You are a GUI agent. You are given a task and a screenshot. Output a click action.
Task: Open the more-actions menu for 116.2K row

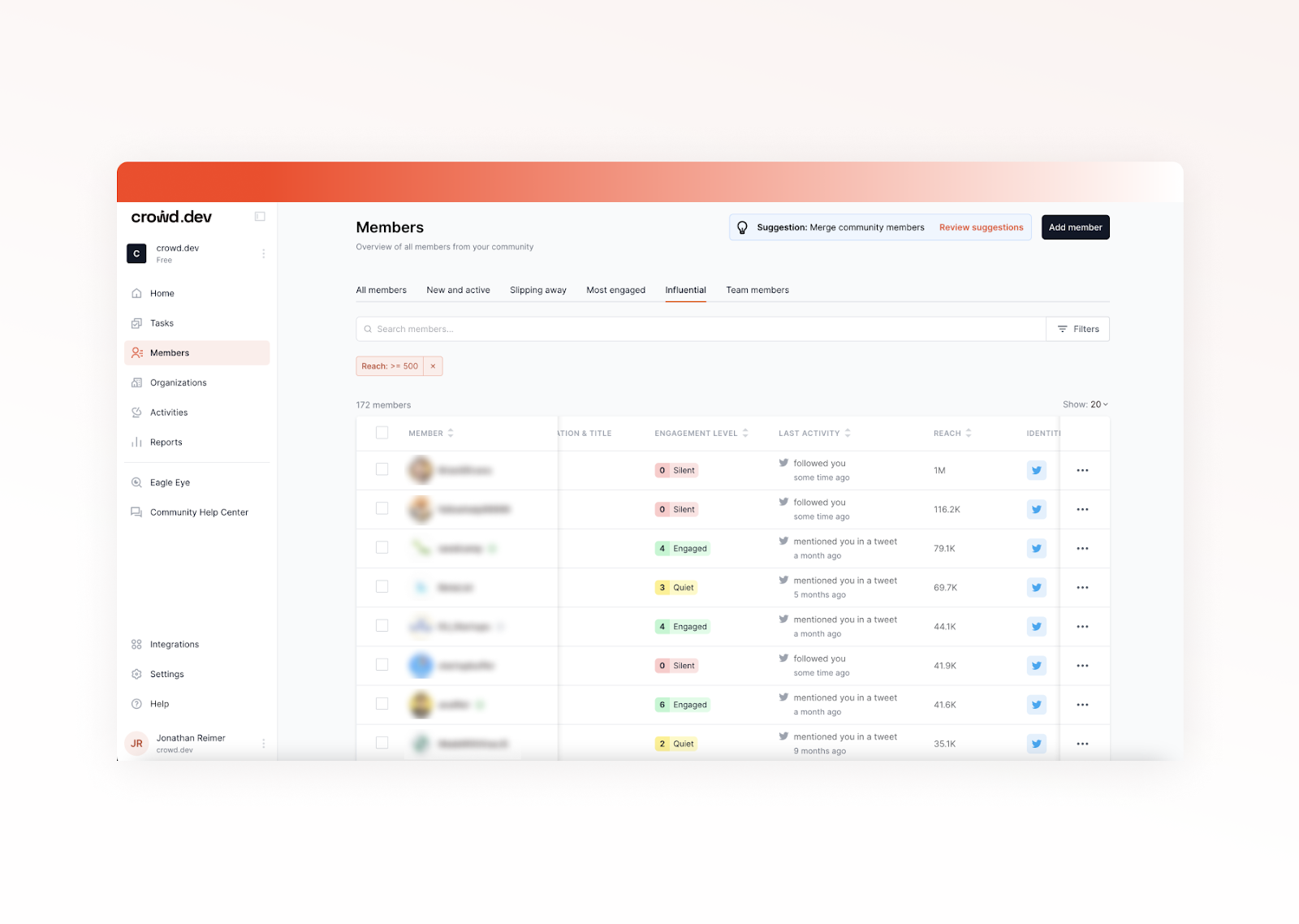point(1082,509)
